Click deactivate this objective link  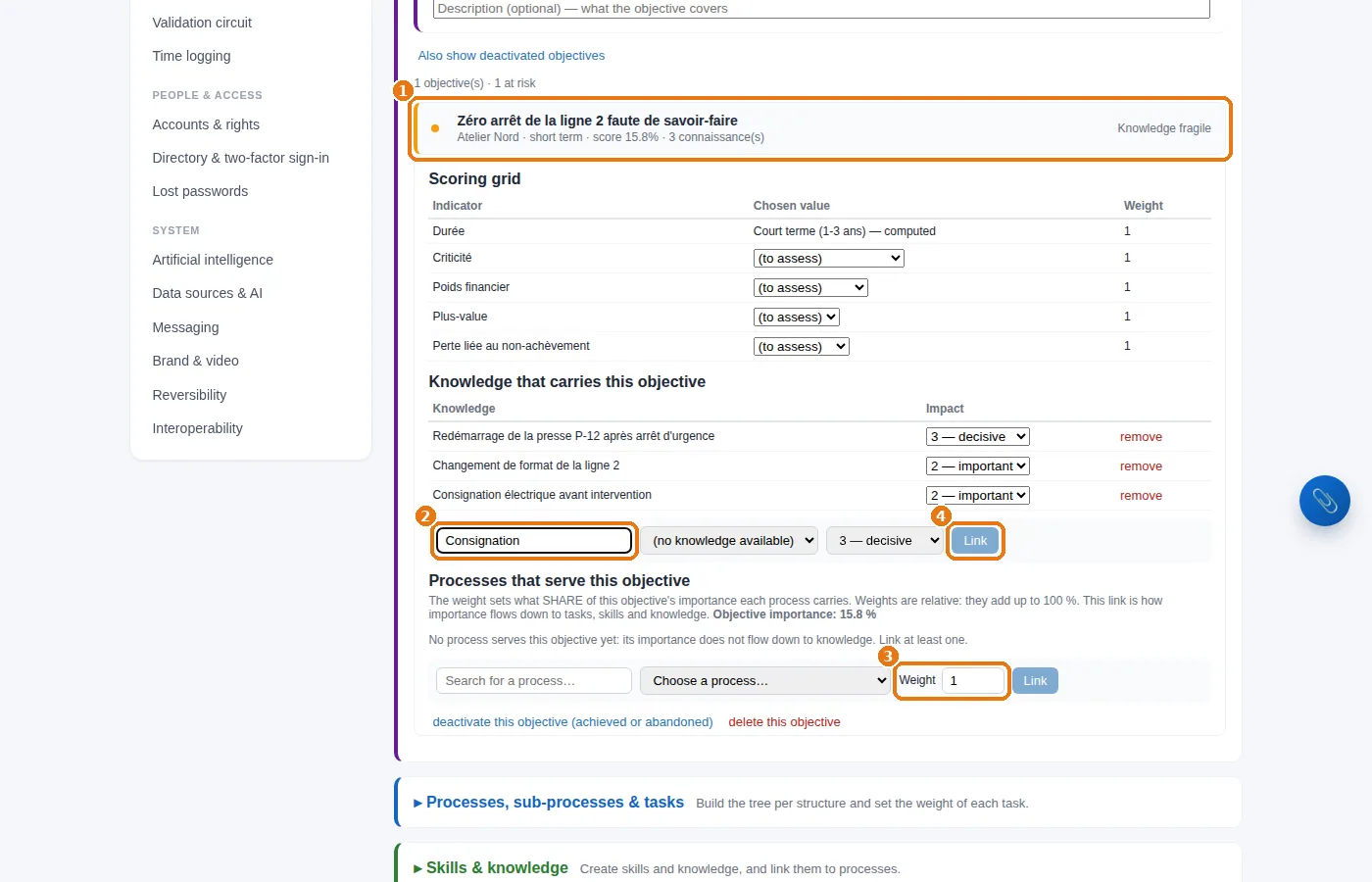point(572,722)
